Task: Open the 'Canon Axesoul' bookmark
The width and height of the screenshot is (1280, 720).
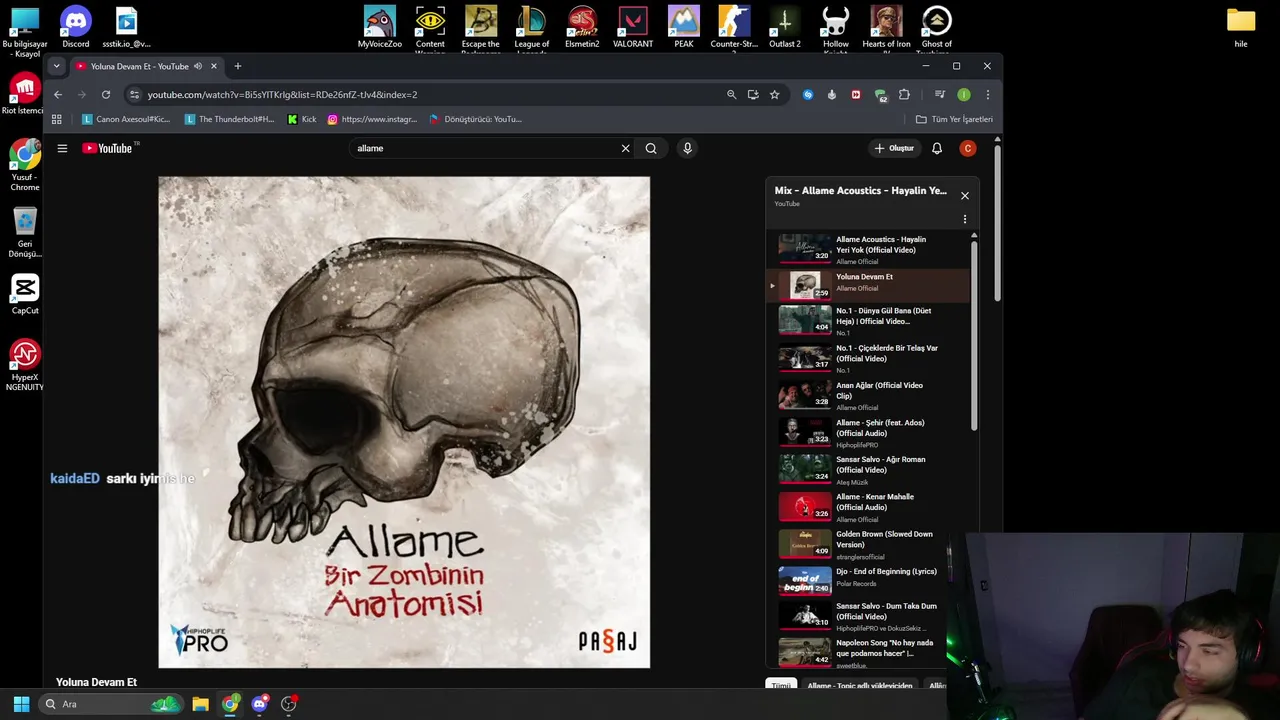Action: (126, 119)
